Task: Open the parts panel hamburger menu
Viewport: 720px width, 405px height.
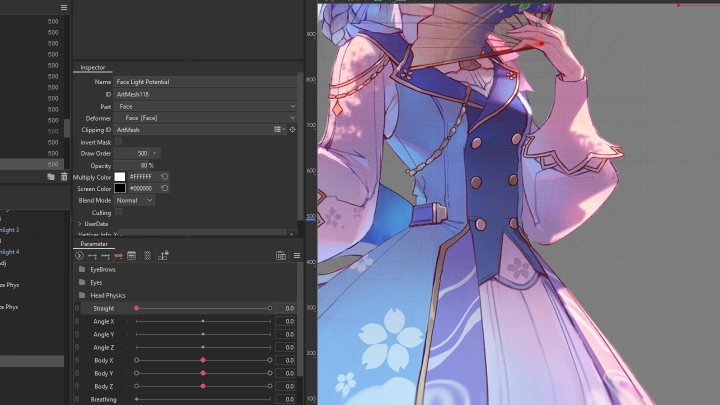Action: click(x=64, y=7)
